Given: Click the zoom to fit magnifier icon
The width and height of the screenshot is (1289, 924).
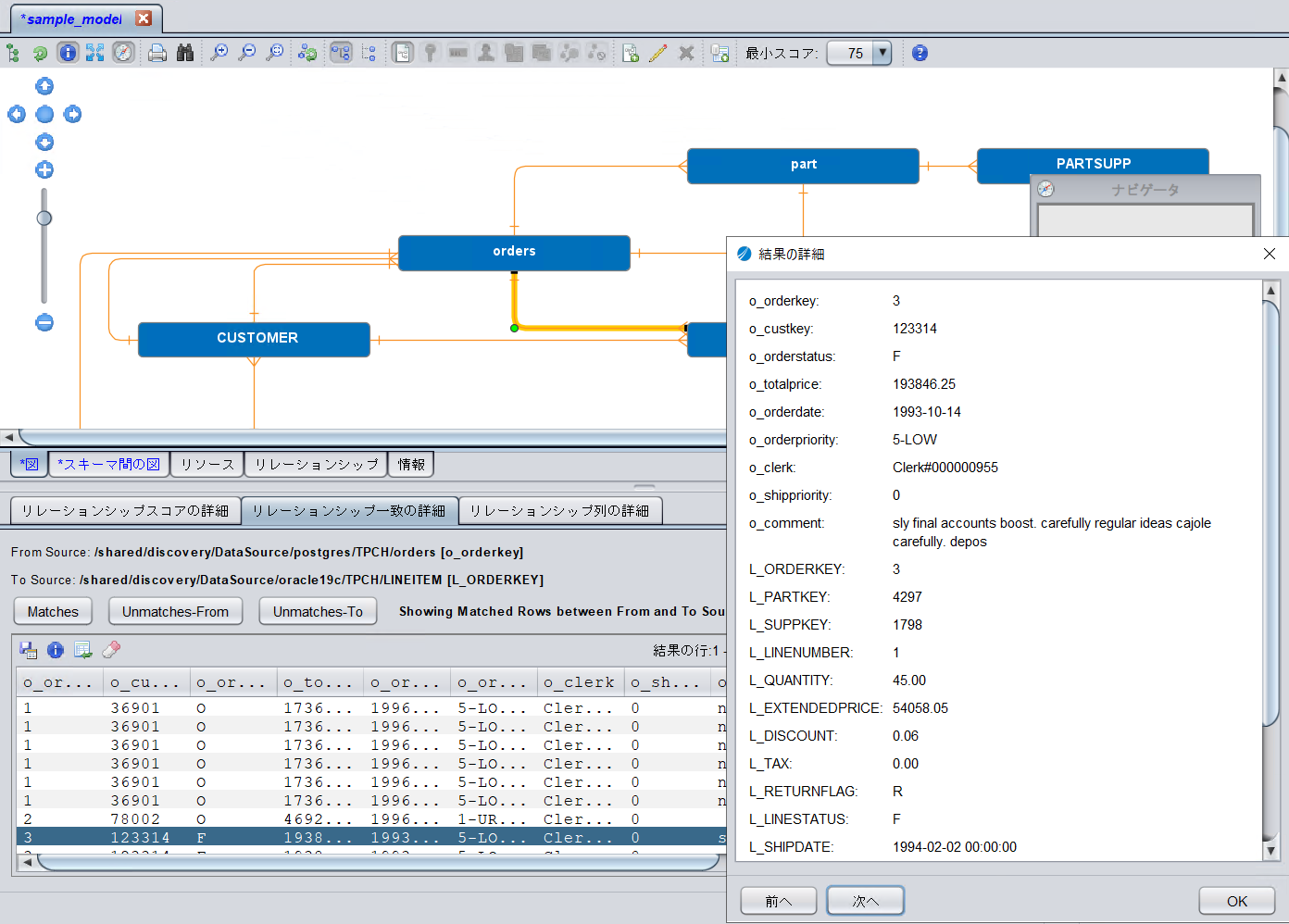Looking at the screenshot, I should coord(275,53).
